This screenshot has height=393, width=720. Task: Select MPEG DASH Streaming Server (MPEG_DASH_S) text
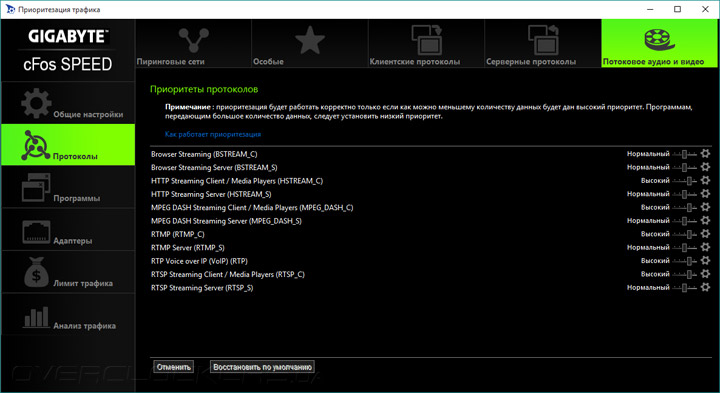click(x=226, y=221)
